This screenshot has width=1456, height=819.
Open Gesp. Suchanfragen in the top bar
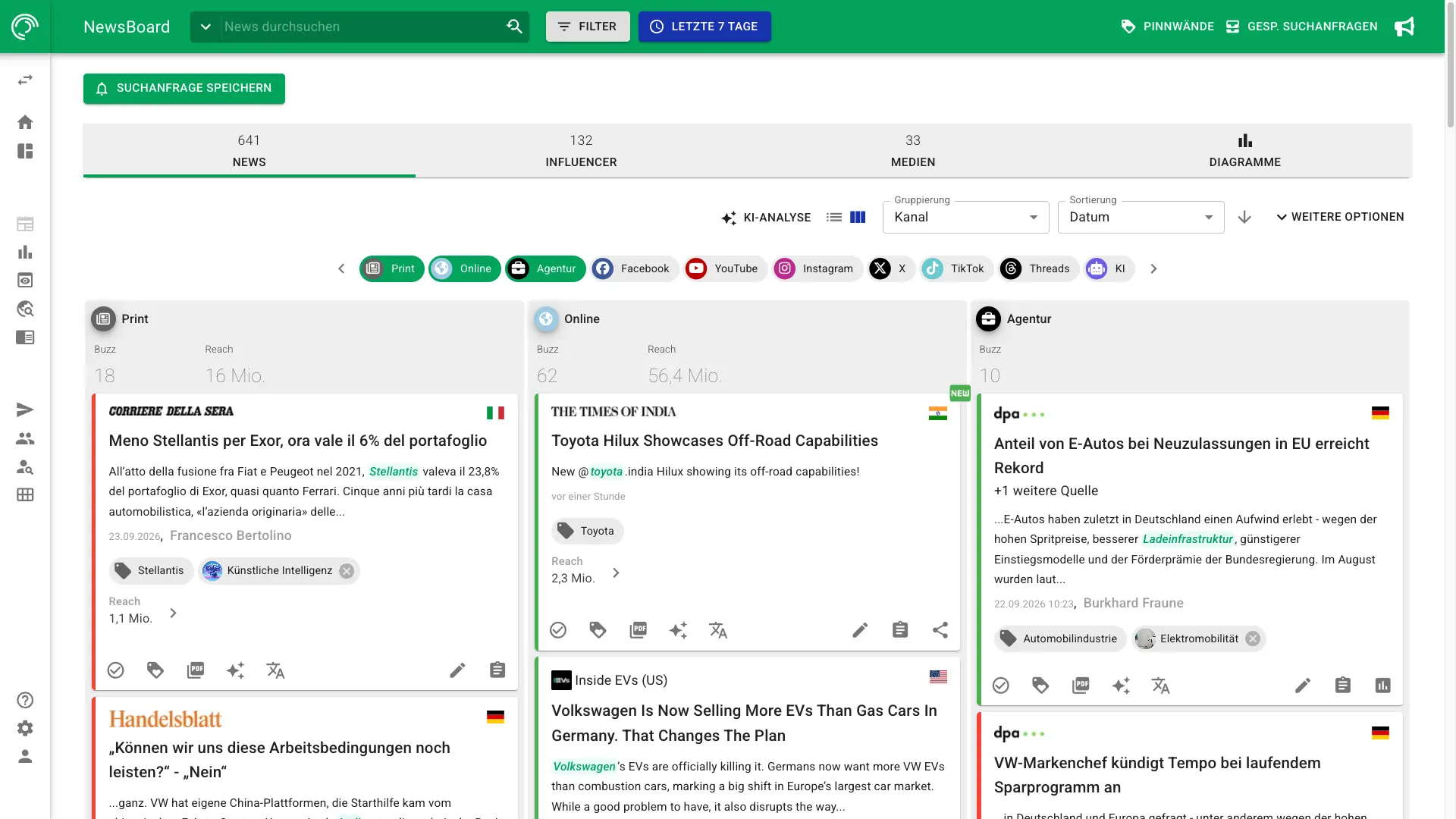click(x=1301, y=27)
